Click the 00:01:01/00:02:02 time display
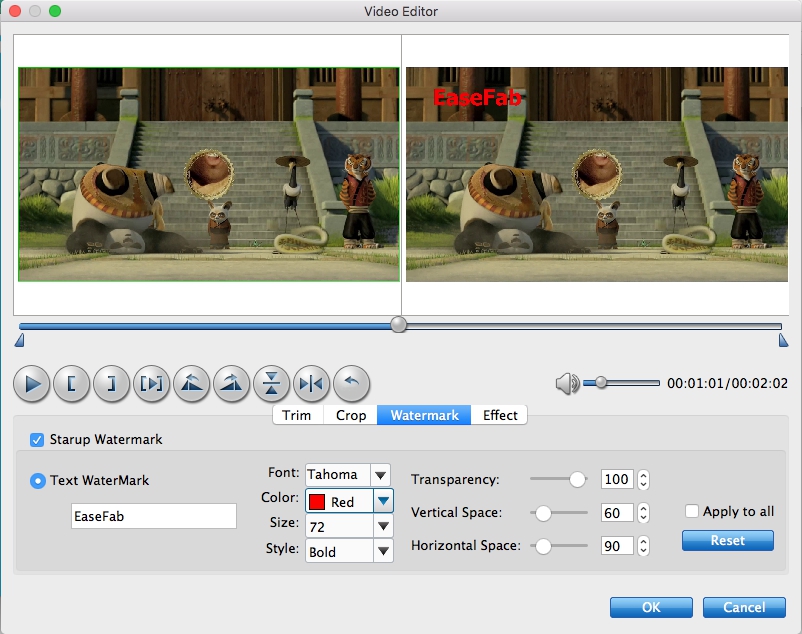 point(727,383)
